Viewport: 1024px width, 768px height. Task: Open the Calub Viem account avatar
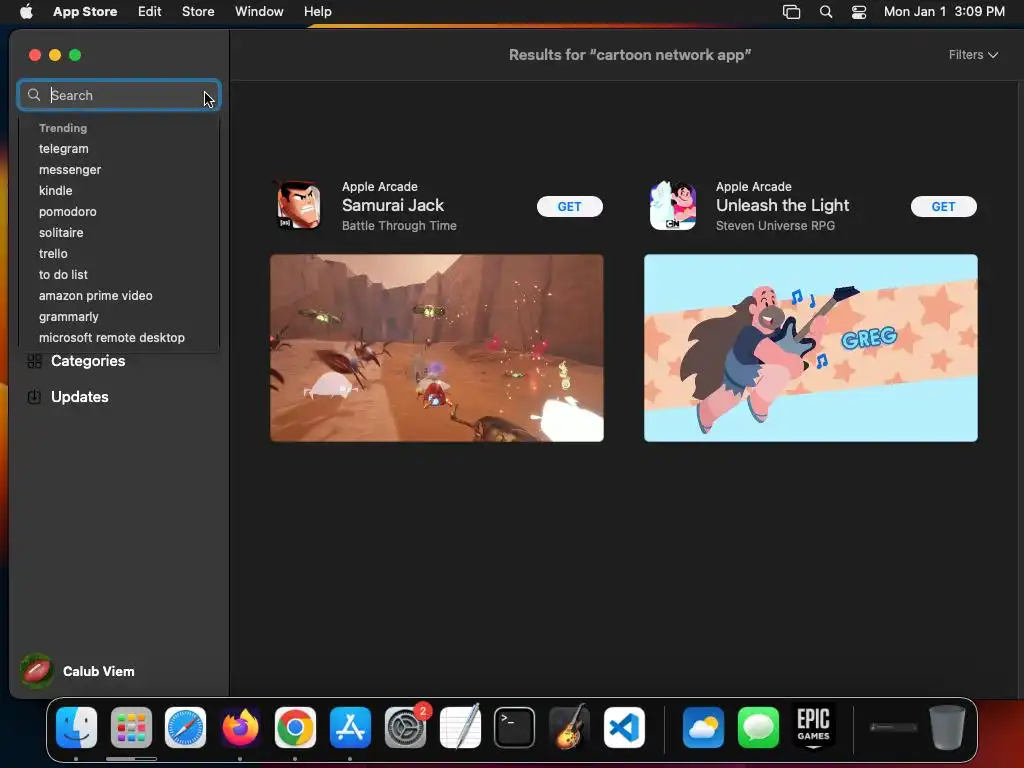click(x=37, y=671)
